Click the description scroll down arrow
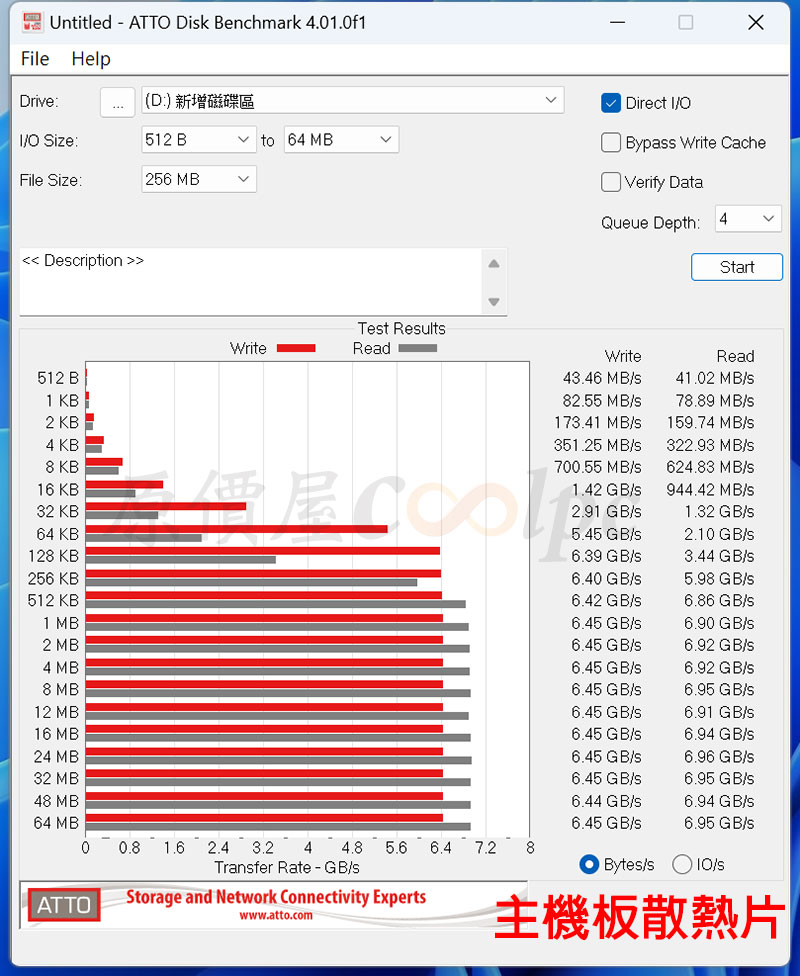 [x=494, y=302]
